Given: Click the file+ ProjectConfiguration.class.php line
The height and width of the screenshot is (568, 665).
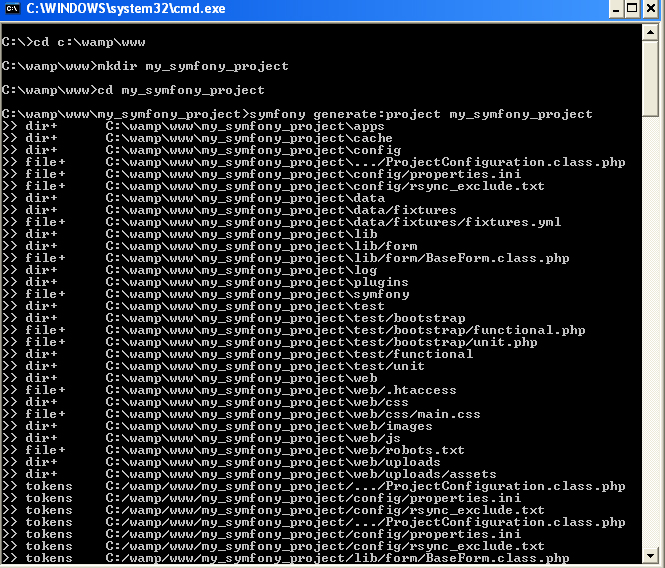Looking at the screenshot, I should 314,162.
